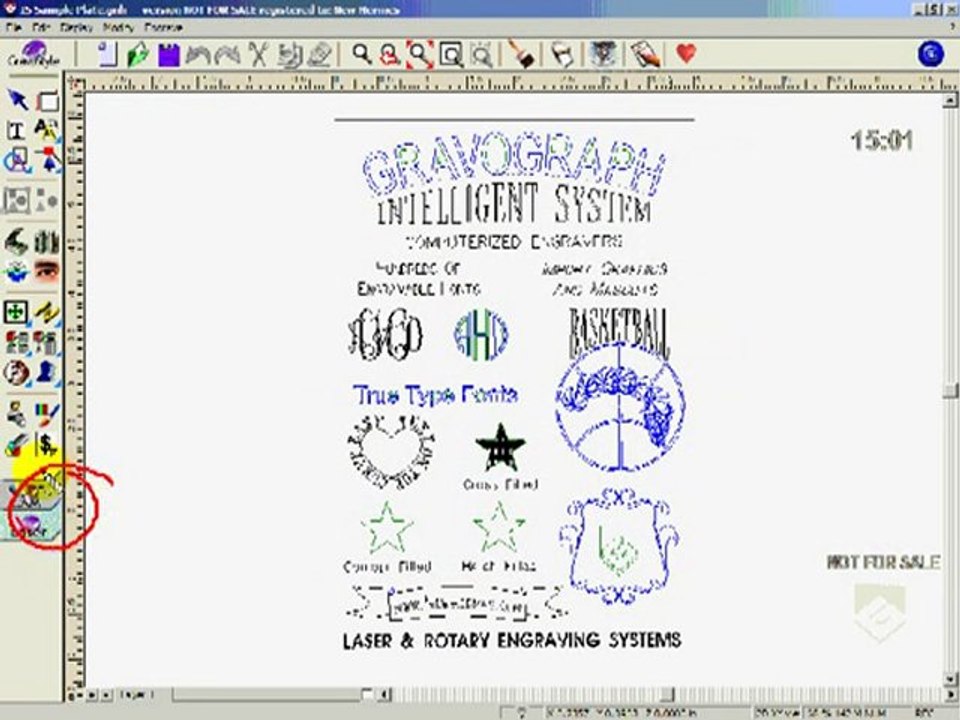Zoom to fit with the red-arrows magnifier
This screenshot has width=960, height=720.
coord(420,54)
